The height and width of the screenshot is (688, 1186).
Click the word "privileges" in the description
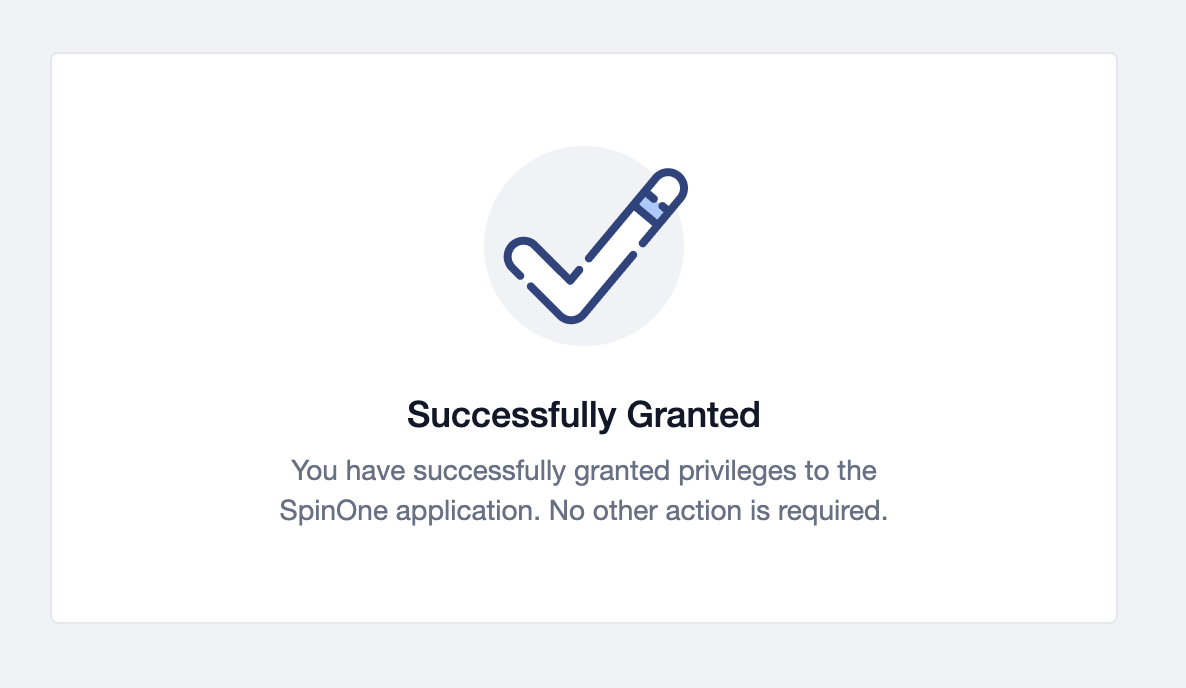(x=767, y=470)
